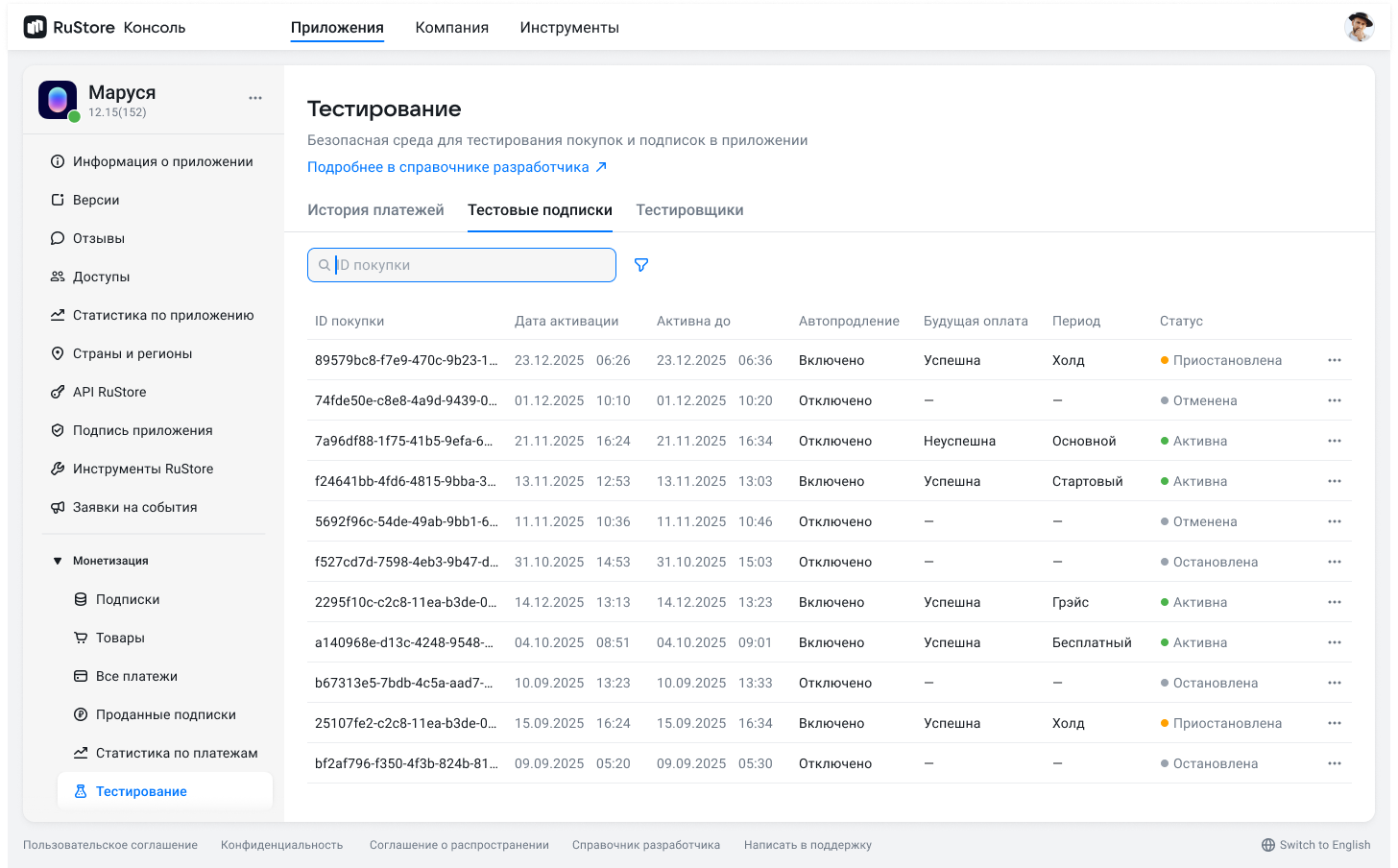Click the ID покупки search field
1398x868 pixels.
click(x=461, y=265)
